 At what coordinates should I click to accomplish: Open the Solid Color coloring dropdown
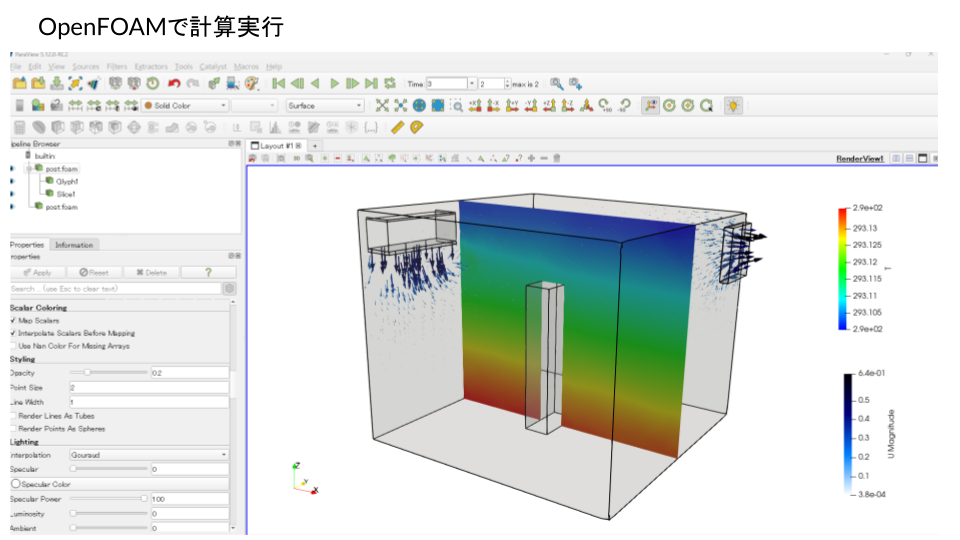[x=185, y=105]
